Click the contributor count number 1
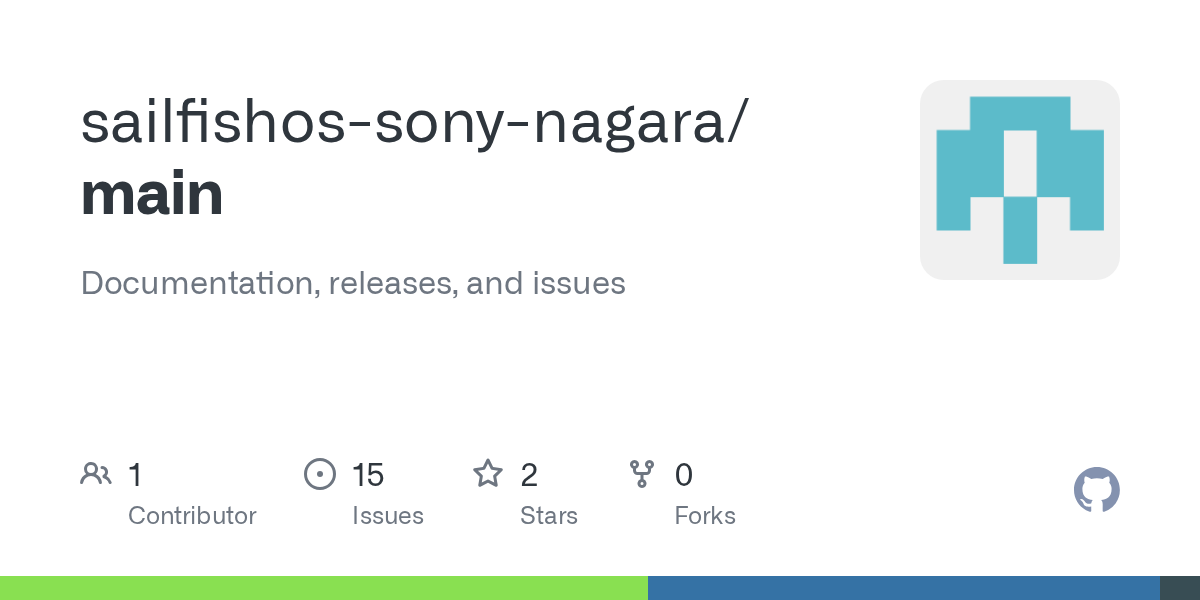This screenshot has height=600, width=1200. 135,475
